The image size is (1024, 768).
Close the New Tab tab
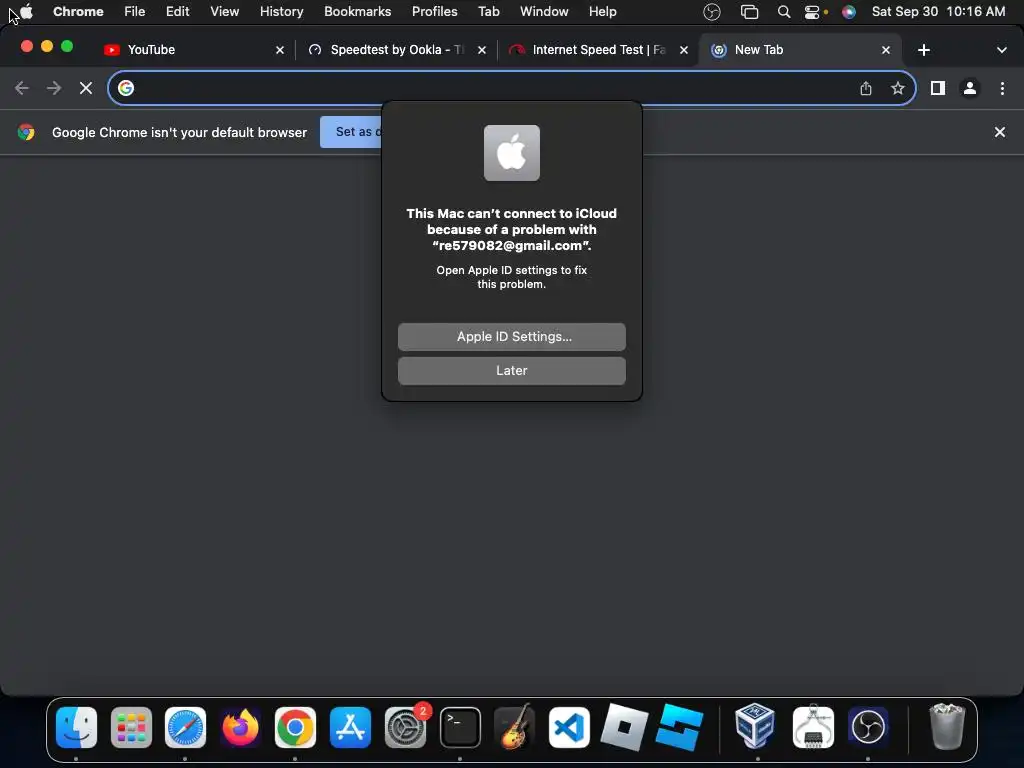(x=886, y=50)
